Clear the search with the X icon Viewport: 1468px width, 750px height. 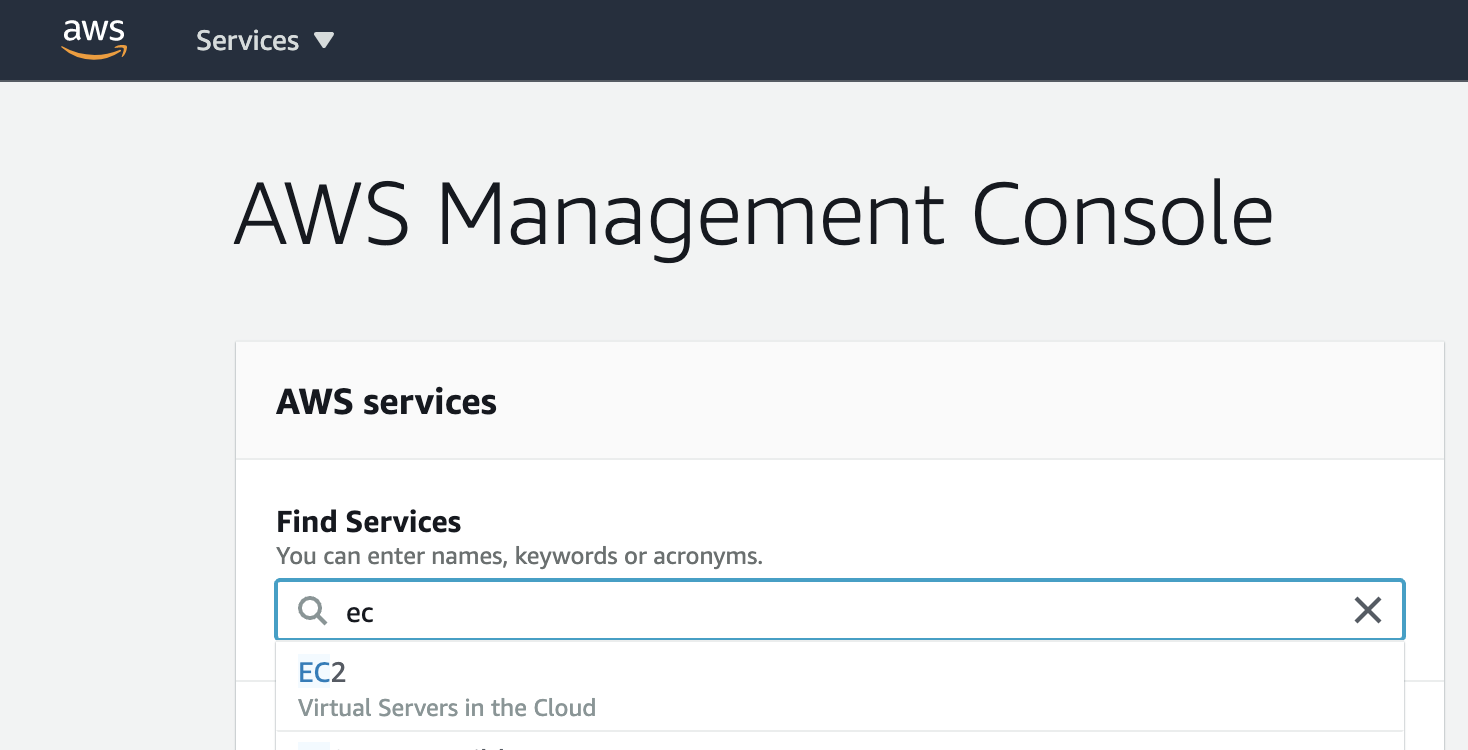tap(1367, 610)
